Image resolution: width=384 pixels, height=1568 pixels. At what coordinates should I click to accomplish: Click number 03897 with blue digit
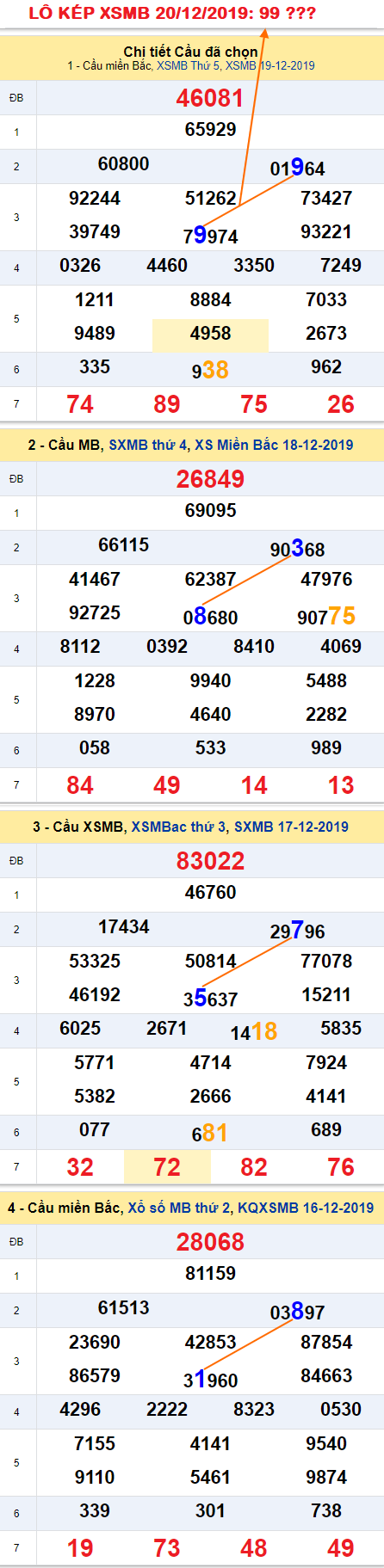[297, 1312]
